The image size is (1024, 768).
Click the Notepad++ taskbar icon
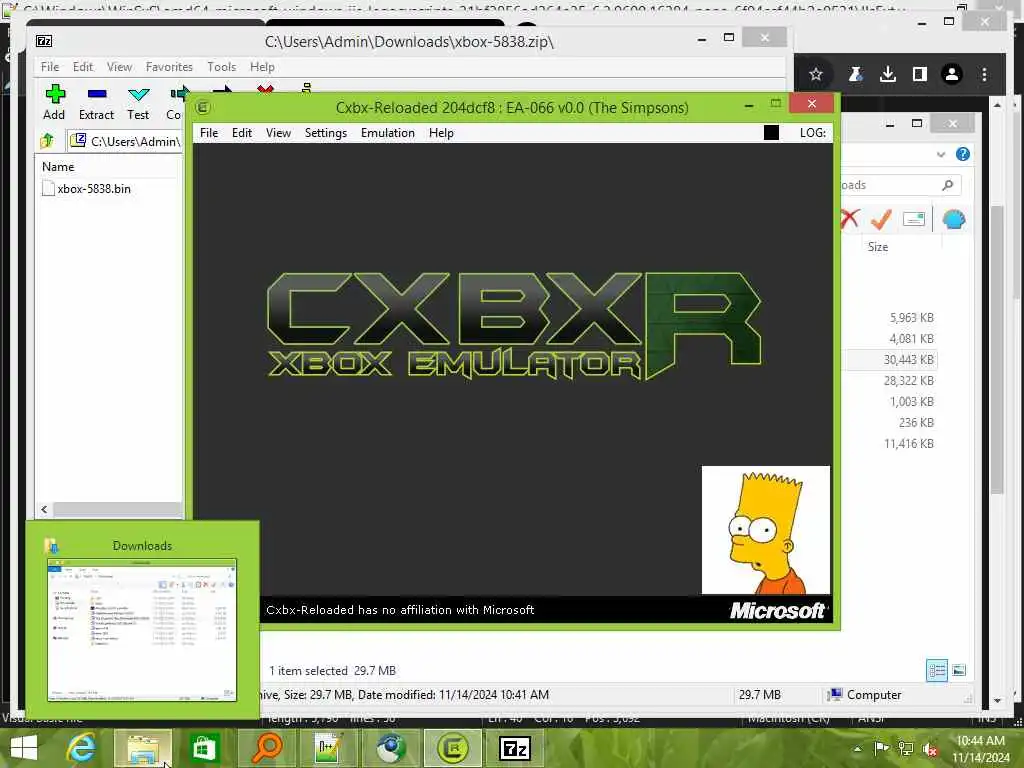[x=328, y=748]
